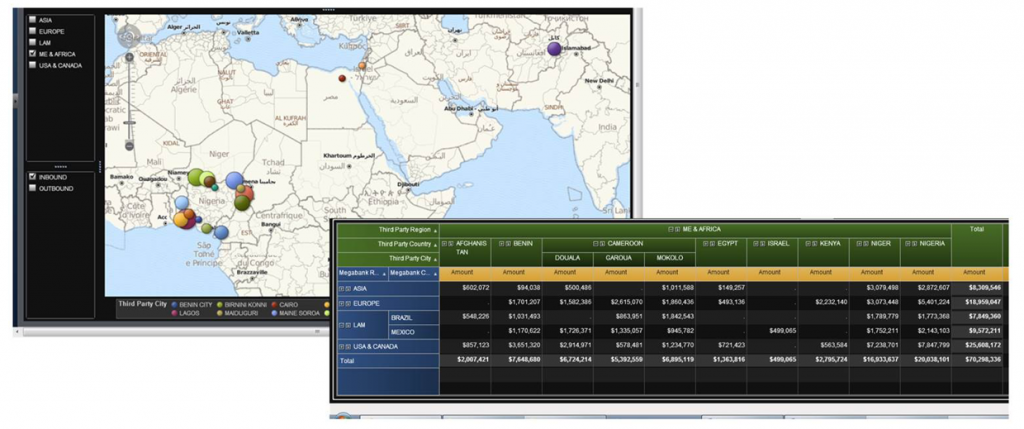Screen dimensions: 1024x429
Task: Select the DOUALA column header
Action: (x=566, y=257)
